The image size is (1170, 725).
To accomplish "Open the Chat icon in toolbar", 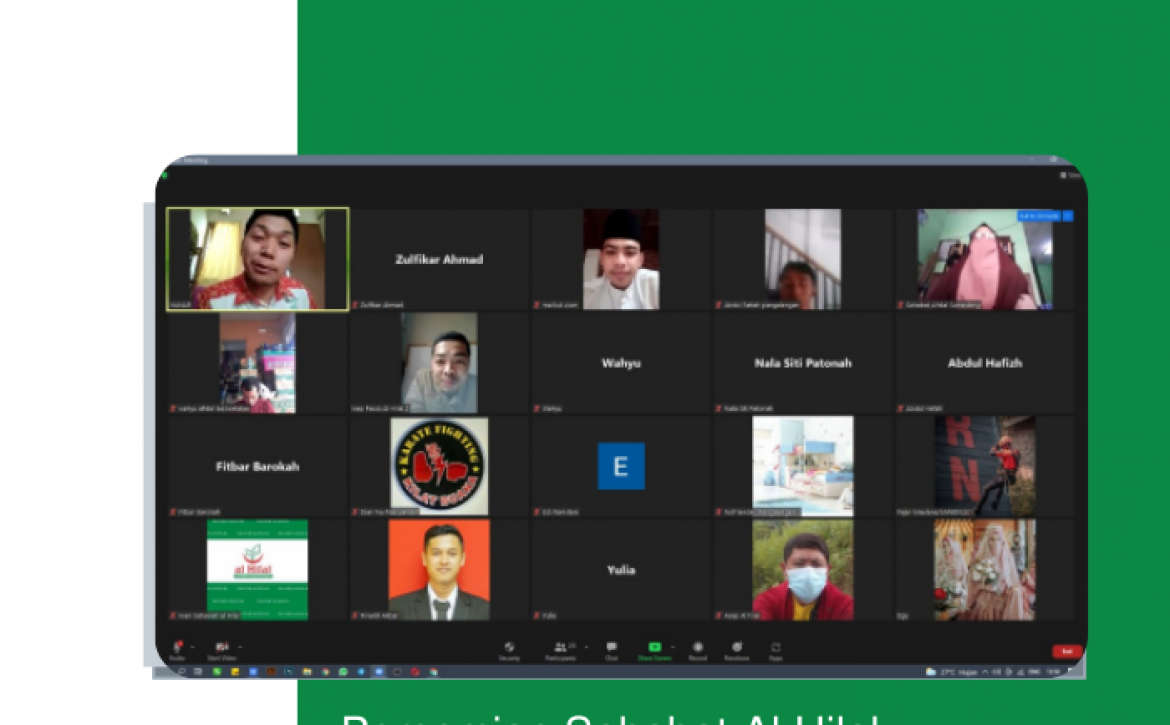I will coord(611,647).
